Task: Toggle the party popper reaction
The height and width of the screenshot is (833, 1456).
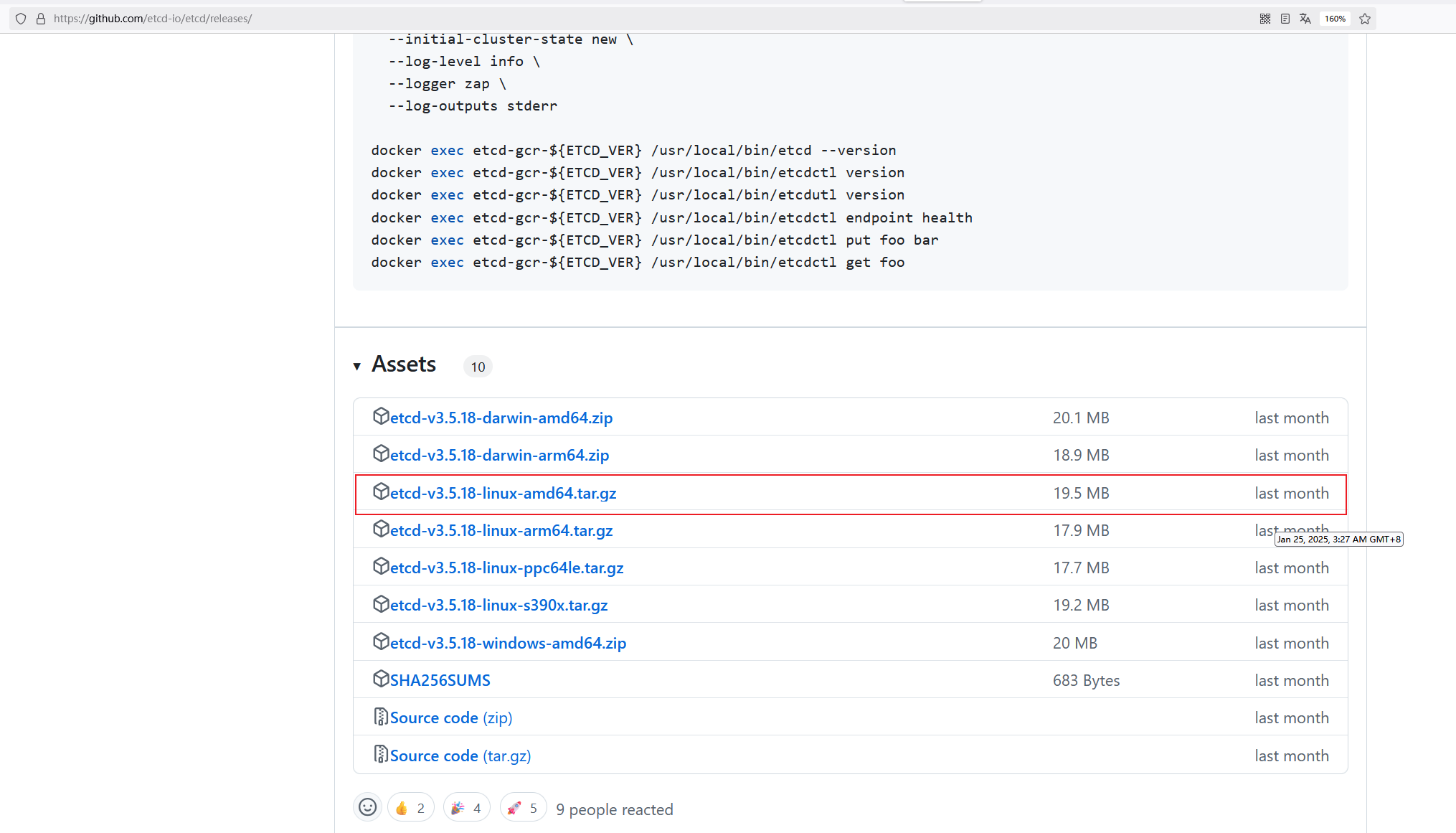Action: click(x=467, y=807)
